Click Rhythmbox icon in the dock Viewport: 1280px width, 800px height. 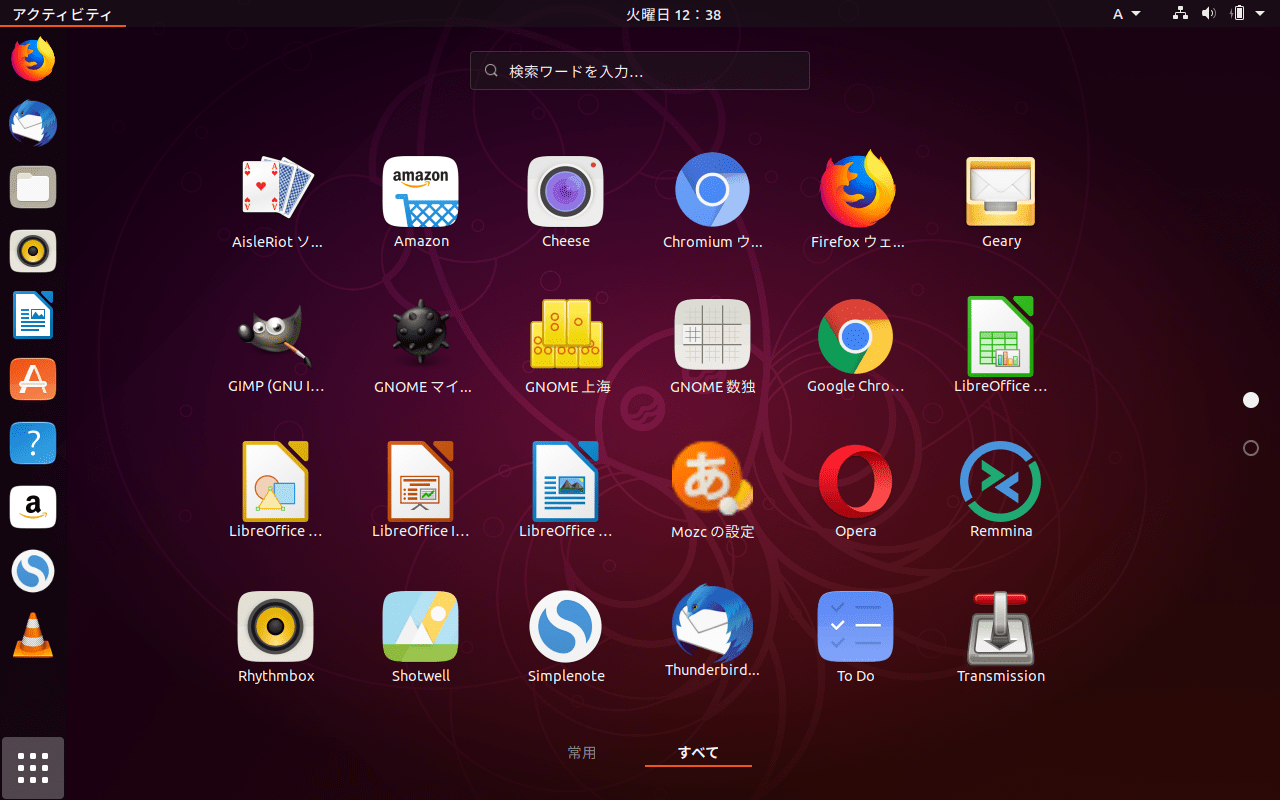coord(33,251)
